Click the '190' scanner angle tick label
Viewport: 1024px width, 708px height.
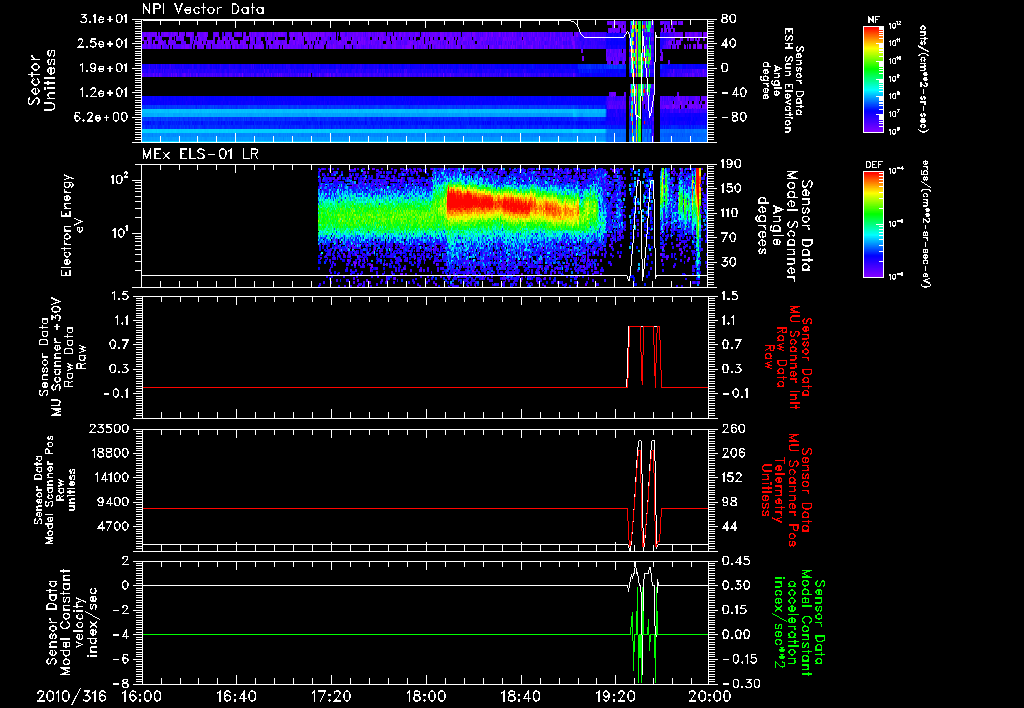pos(732,164)
